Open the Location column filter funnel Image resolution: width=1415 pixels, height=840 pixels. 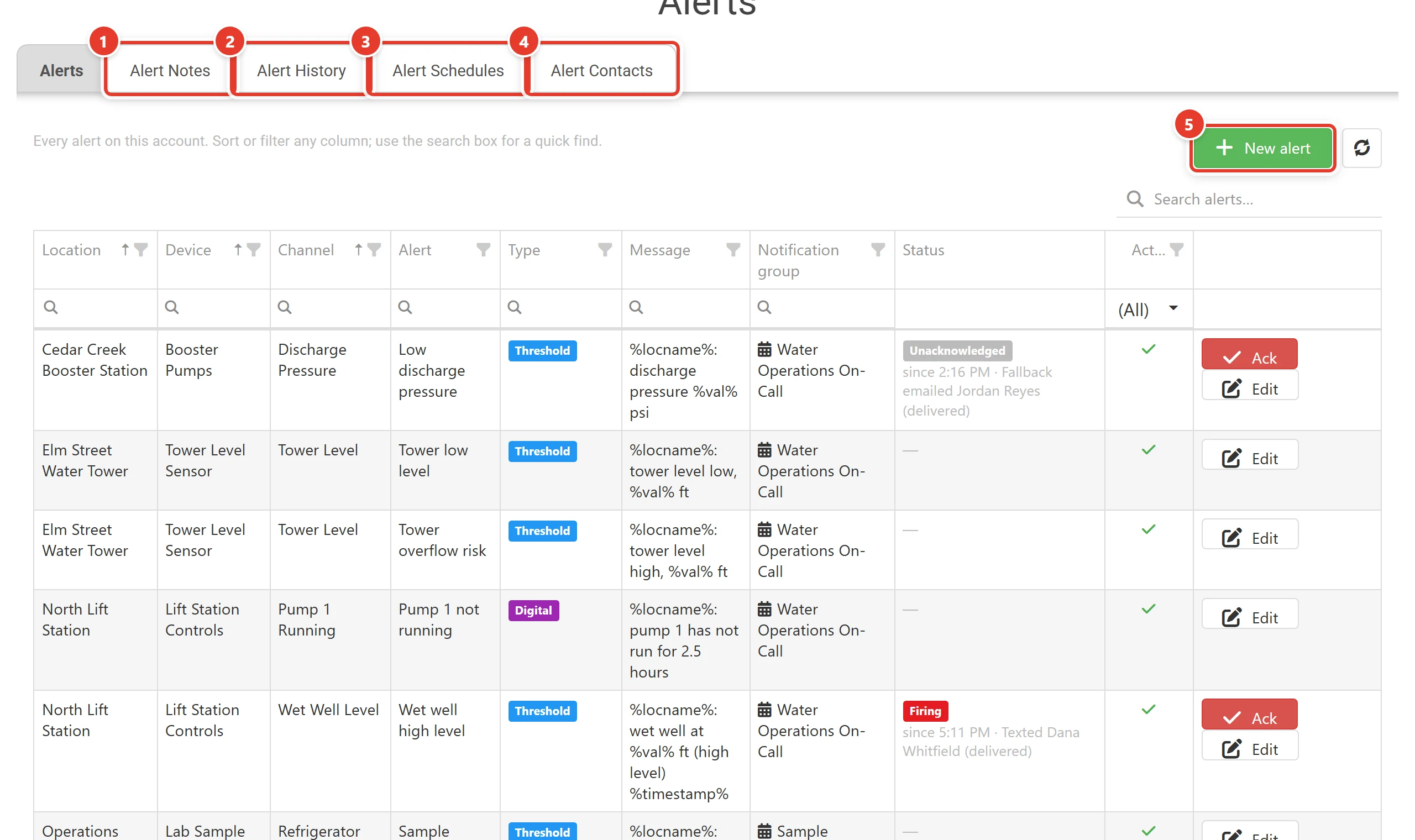coord(141,250)
